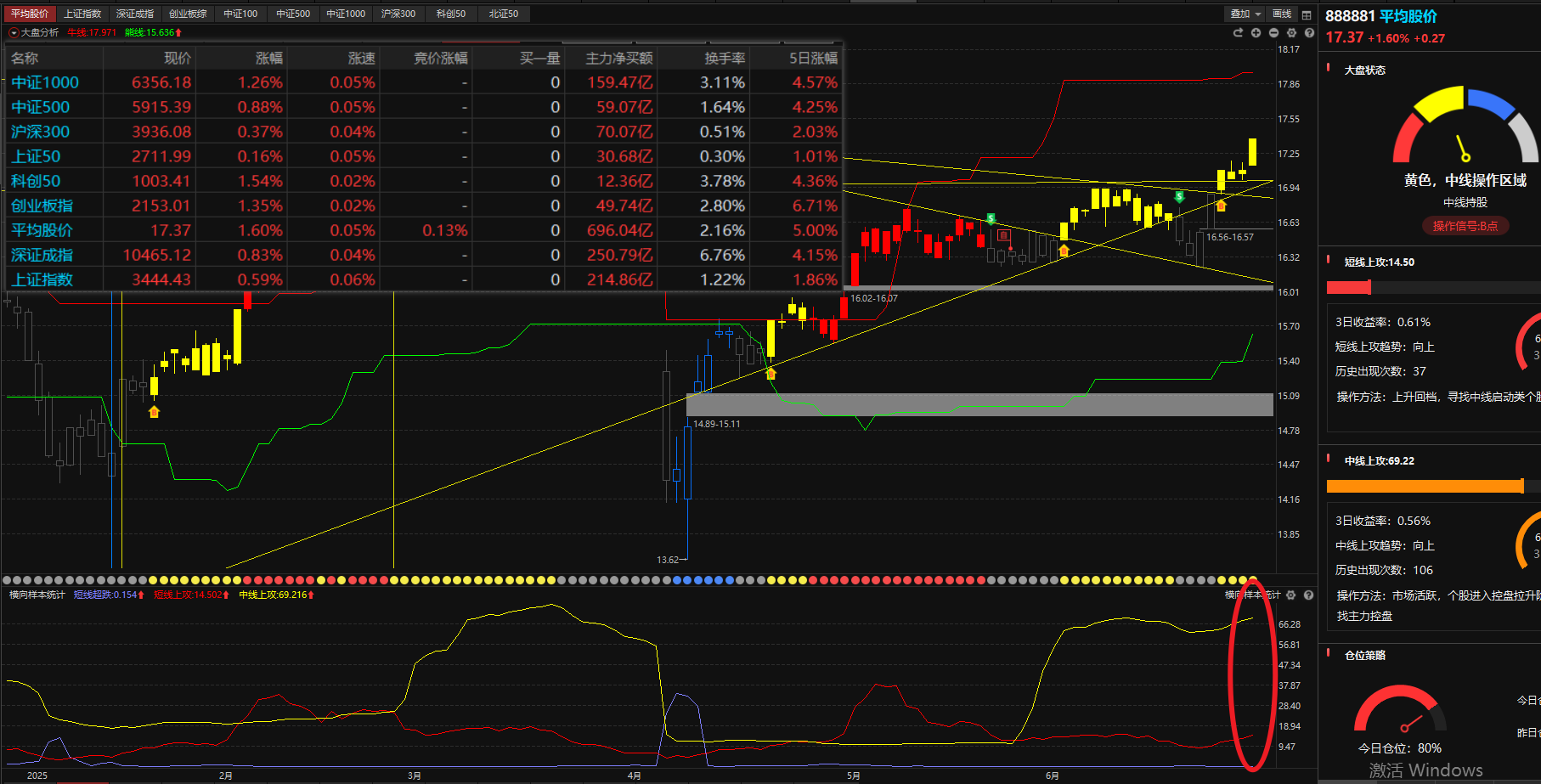This screenshot has height=784, width=1541.
Task: Switch to 创业板综 tab
Action: tap(188, 14)
